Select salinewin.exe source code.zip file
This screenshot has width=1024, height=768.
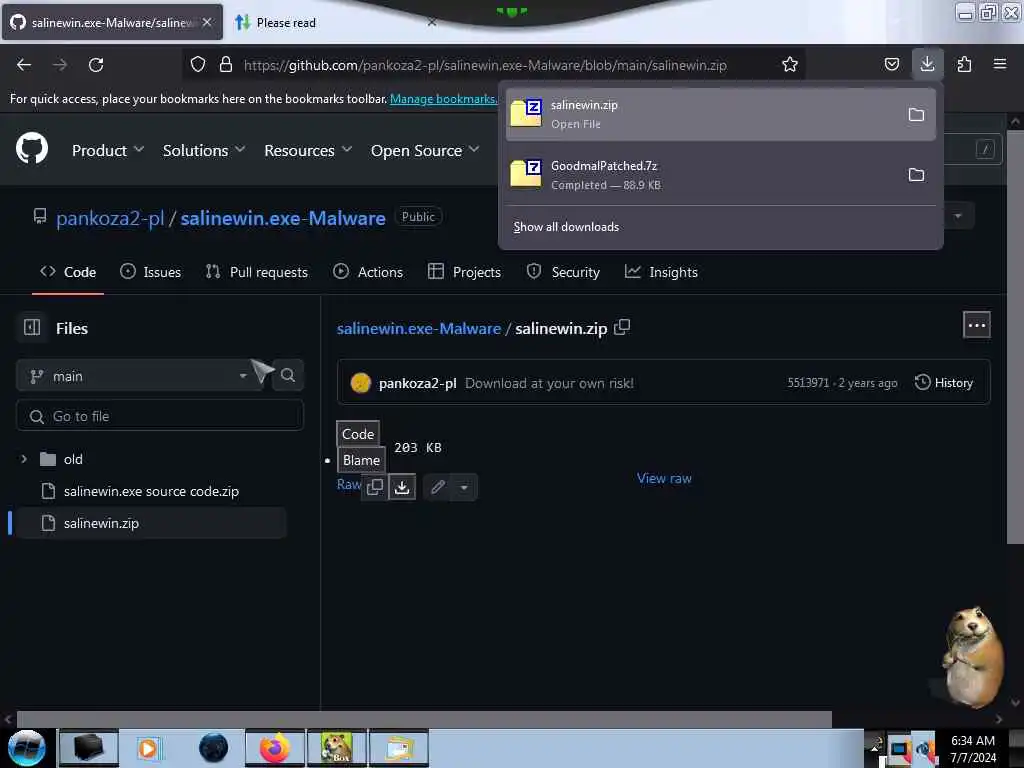pyautogui.click(x=151, y=491)
